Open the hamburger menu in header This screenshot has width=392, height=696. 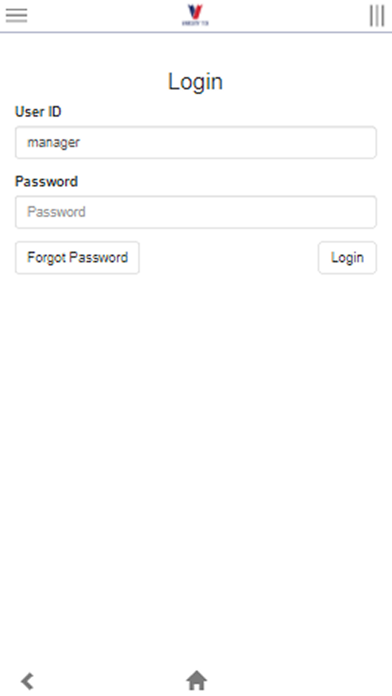coord(16,16)
